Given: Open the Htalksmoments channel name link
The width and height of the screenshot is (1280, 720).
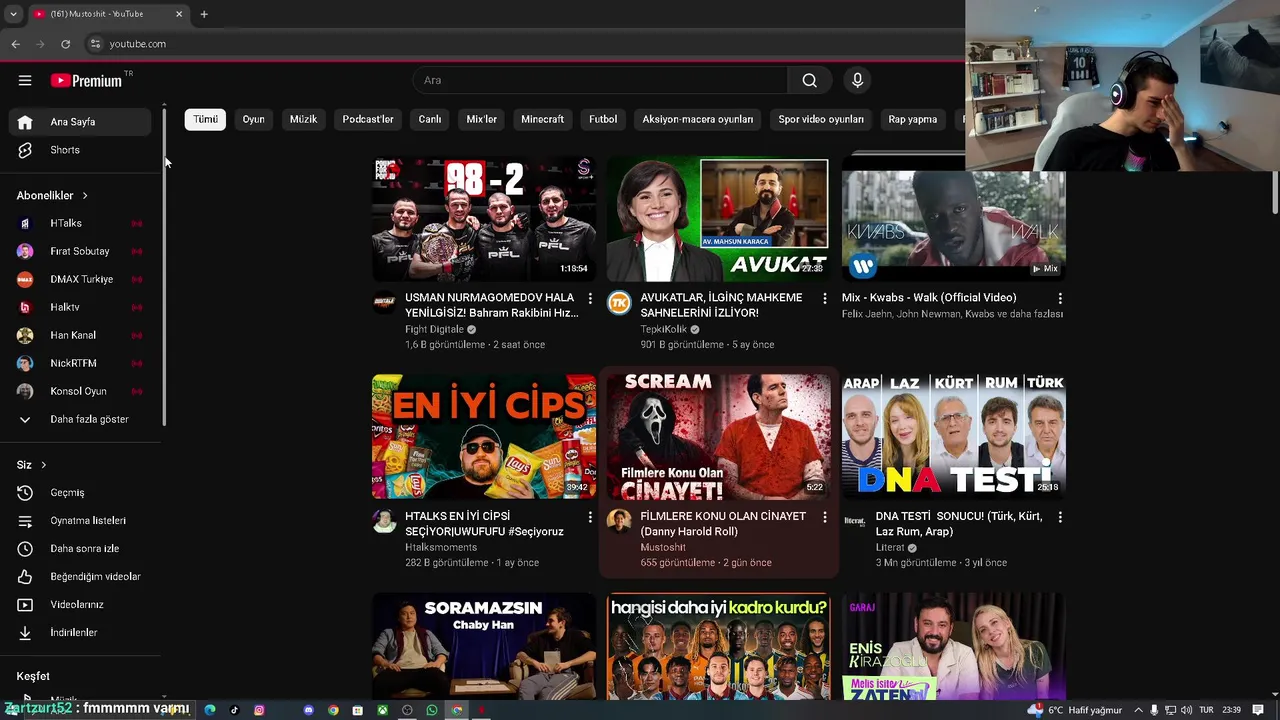Looking at the screenshot, I should pos(441,548).
